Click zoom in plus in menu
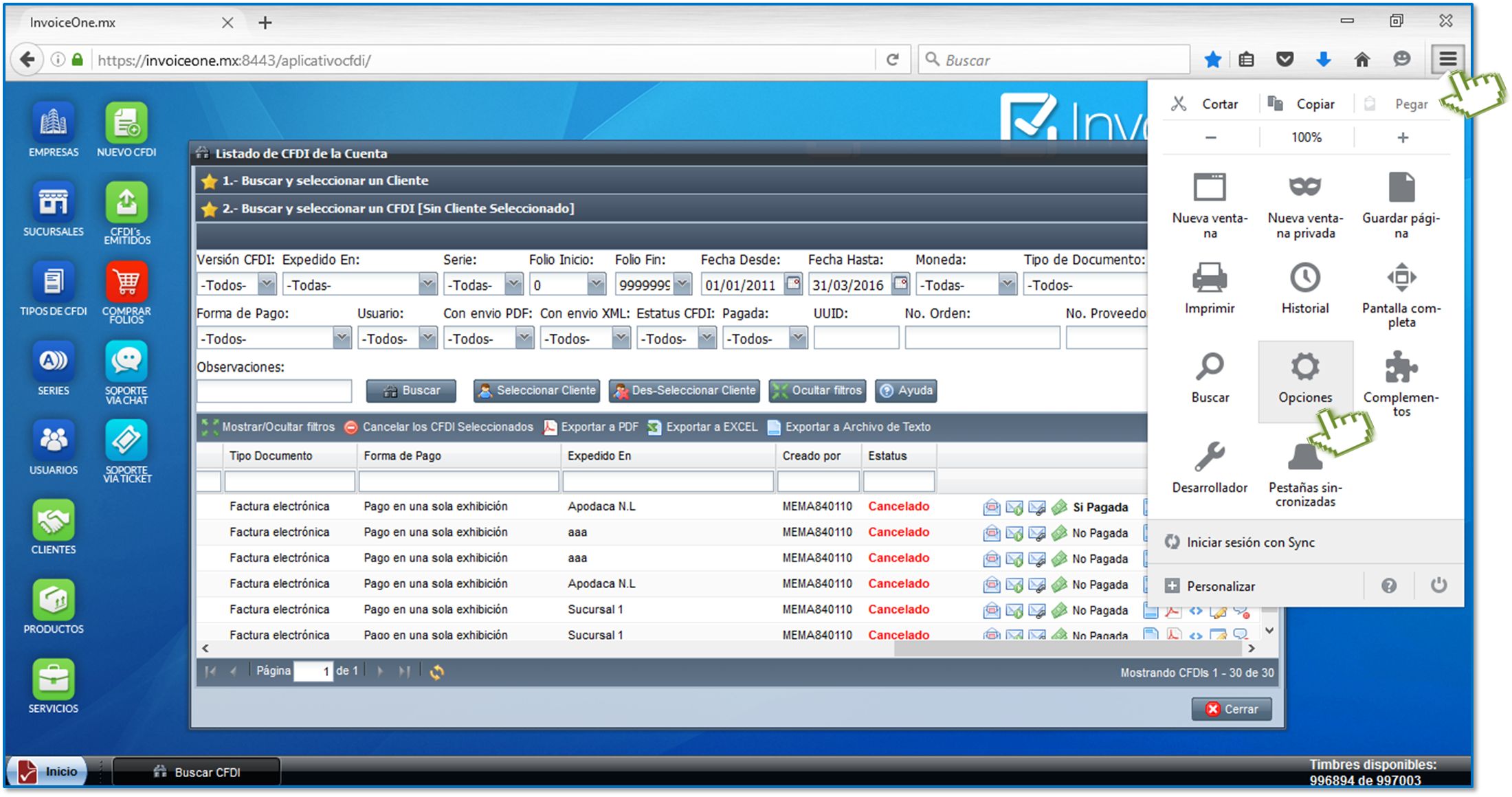 point(1403,137)
